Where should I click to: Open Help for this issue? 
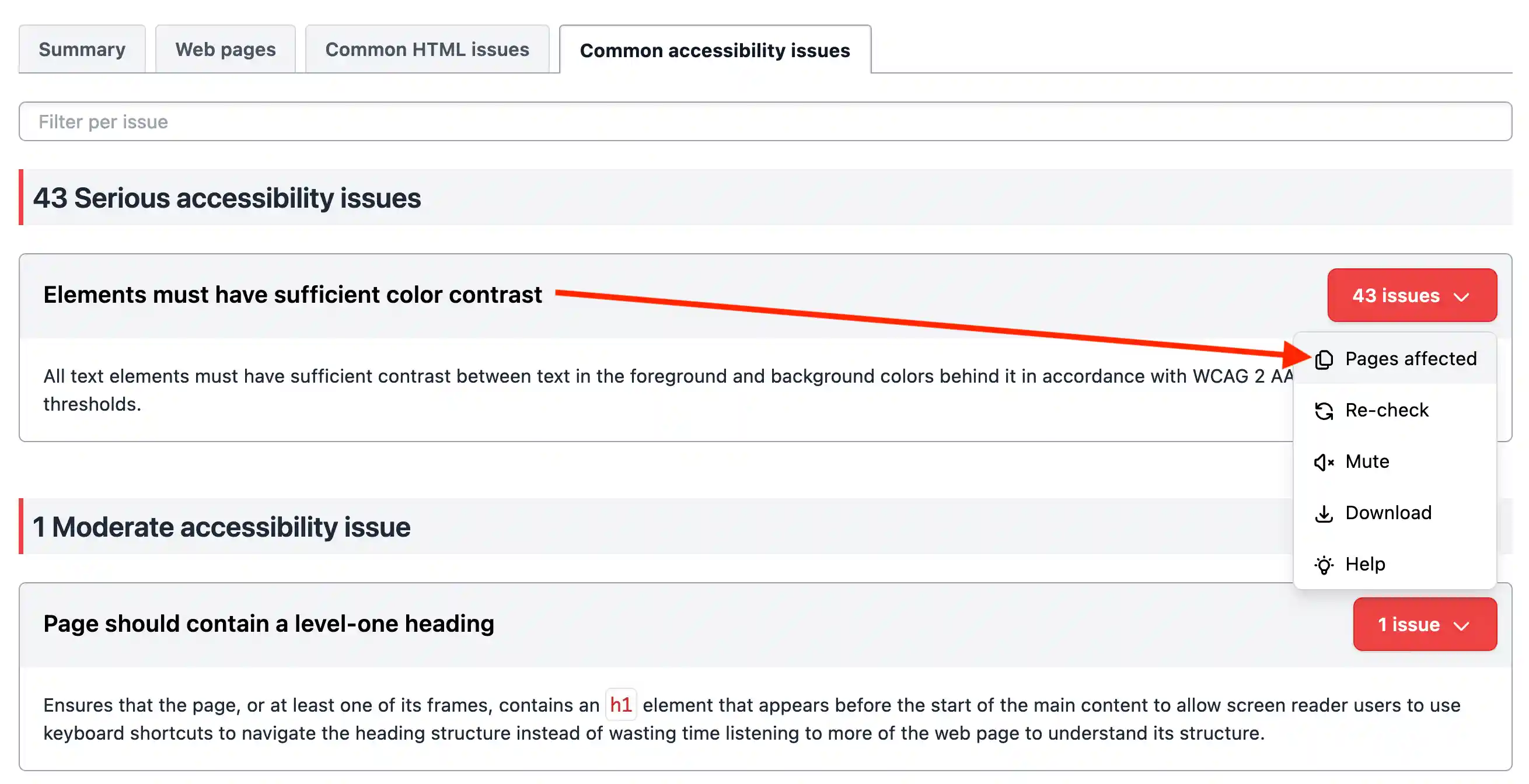click(x=1365, y=564)
